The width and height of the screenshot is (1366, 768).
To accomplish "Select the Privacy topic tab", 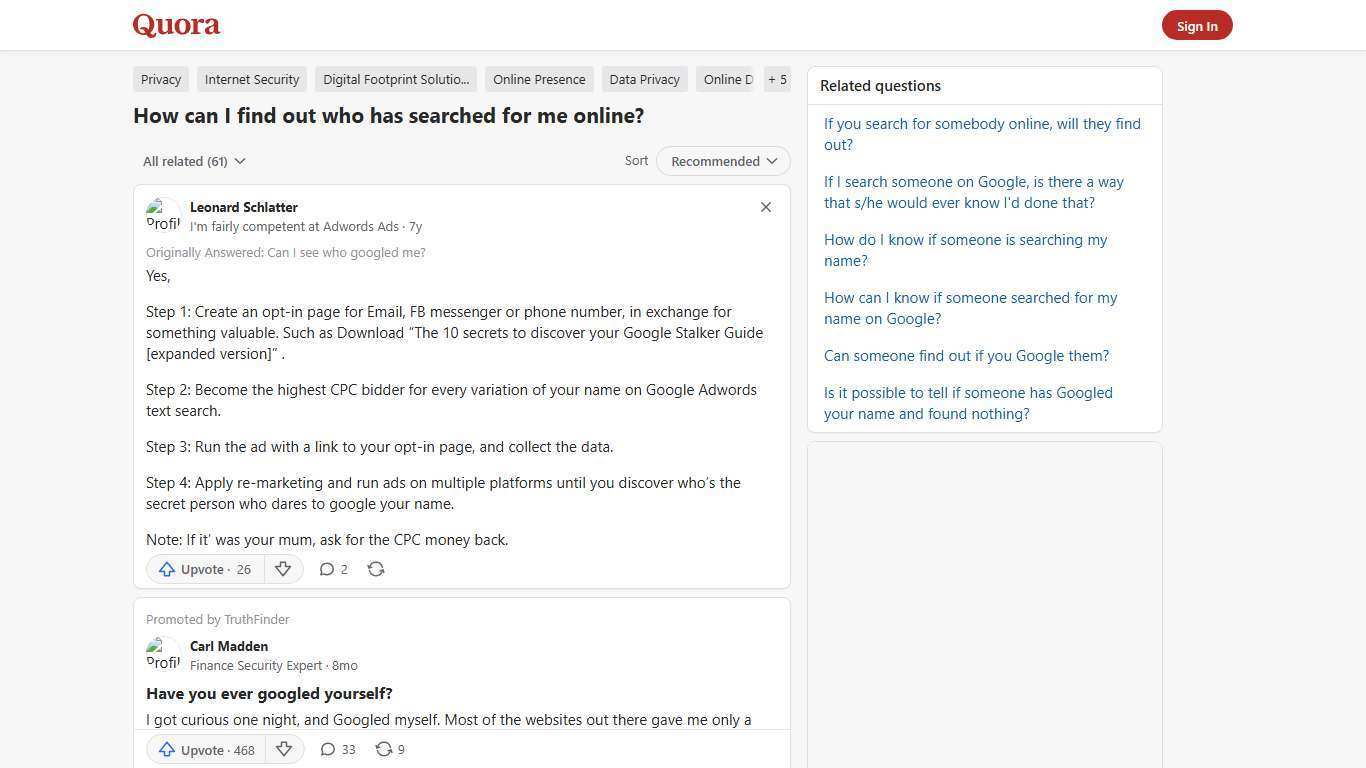I will coord(160,79).
